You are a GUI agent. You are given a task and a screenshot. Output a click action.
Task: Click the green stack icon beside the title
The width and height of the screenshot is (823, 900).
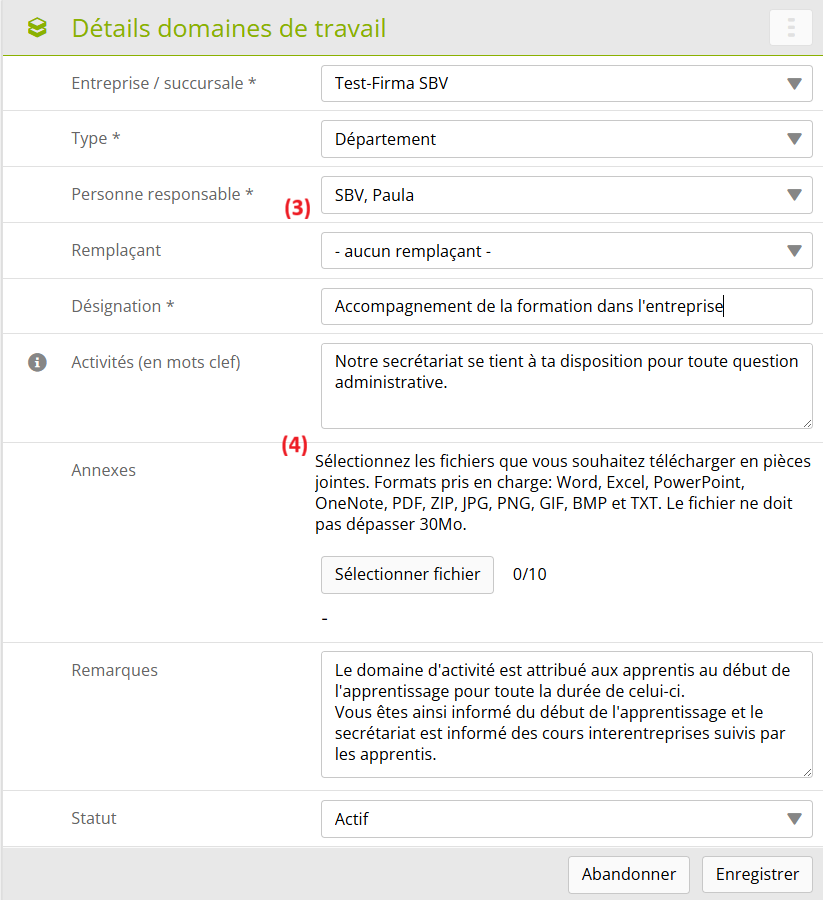[x=37, y=28]
